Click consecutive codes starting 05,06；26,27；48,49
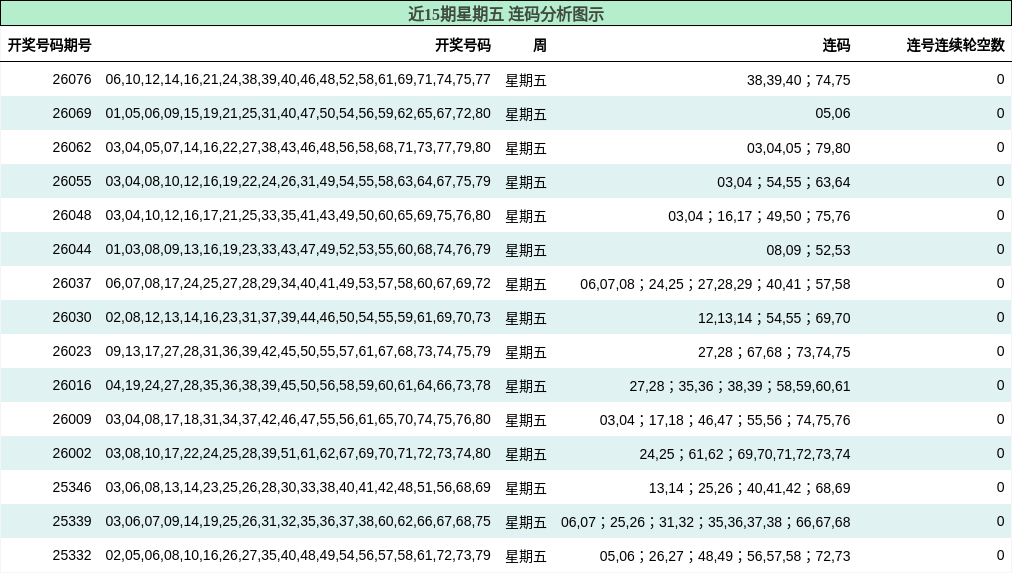Screen dimensions: 1012x573 [725, 556]
